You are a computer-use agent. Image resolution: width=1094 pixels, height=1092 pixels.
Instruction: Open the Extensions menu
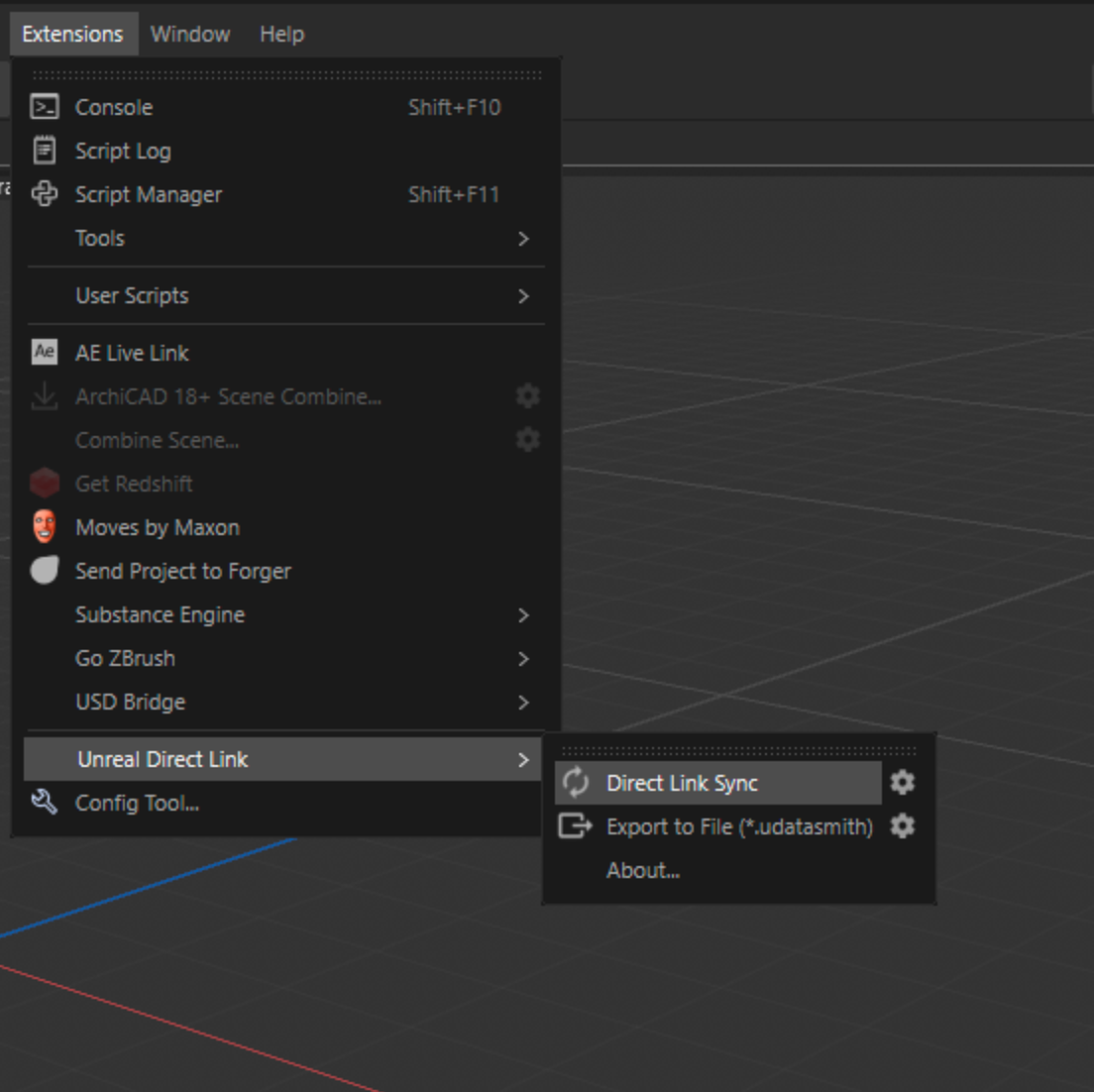(x=73, y=34)
